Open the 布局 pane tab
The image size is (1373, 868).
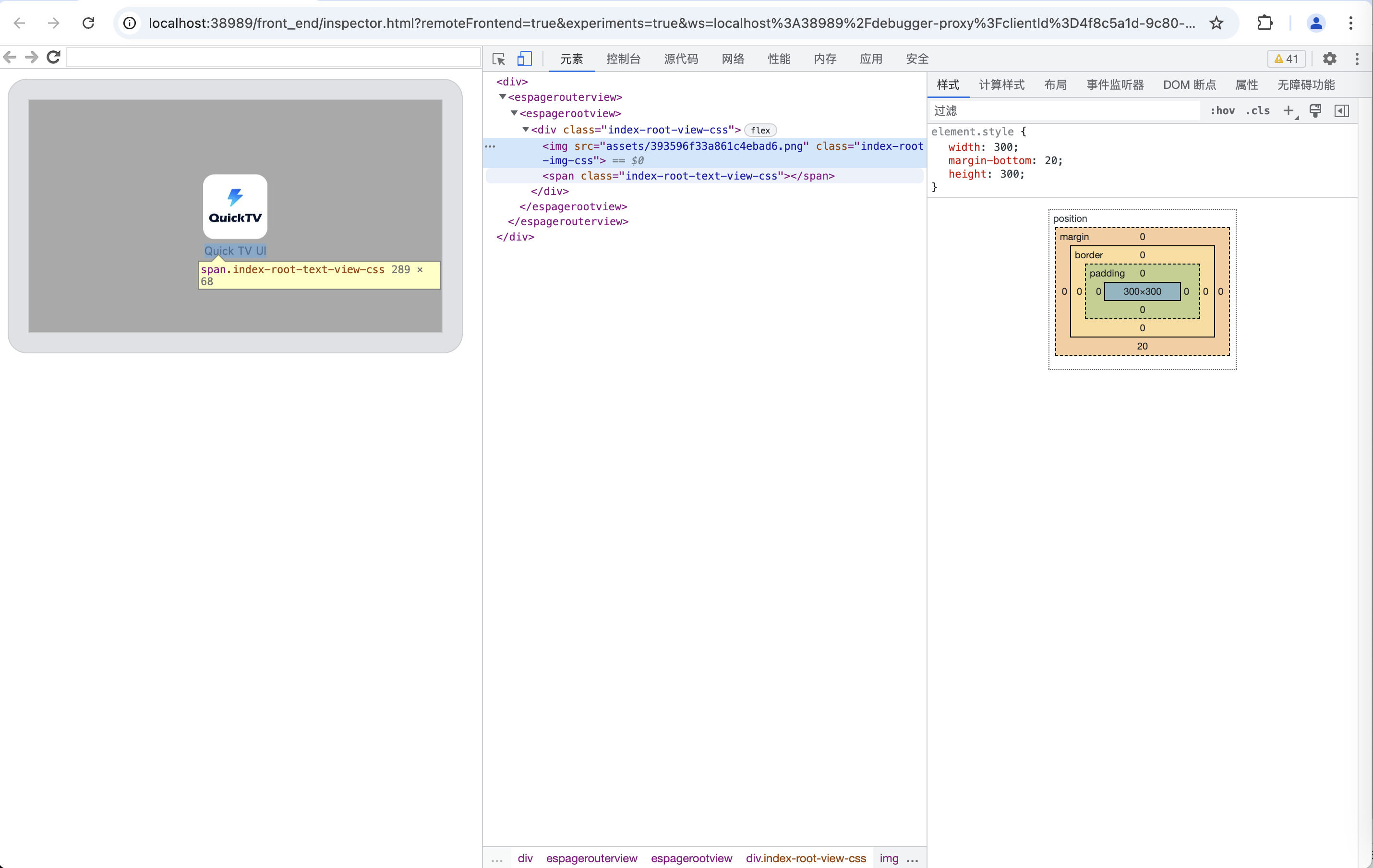(x=1055, y=85)
